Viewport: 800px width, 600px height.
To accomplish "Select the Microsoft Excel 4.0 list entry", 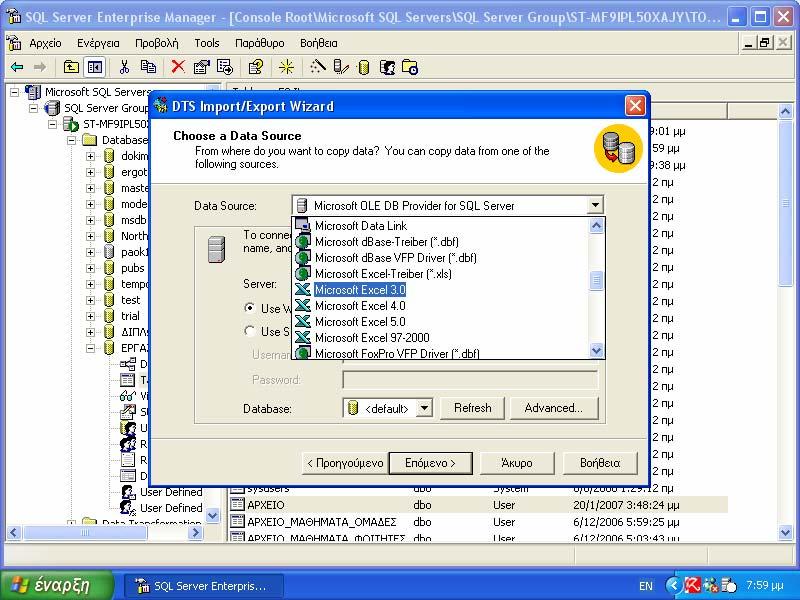I will pyautogui.click(x=360, y=306).
